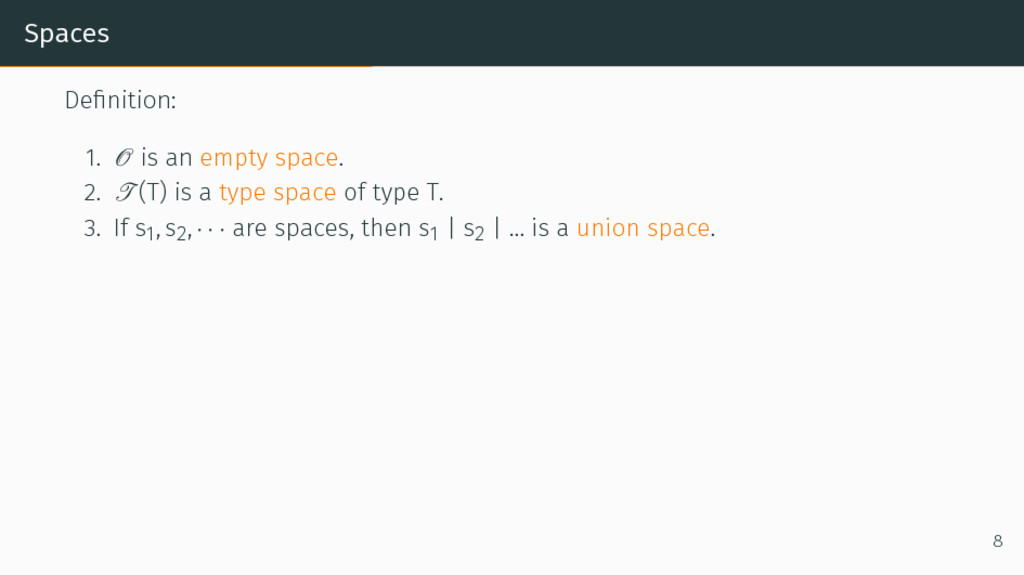Click the orange progress bar under title
Screen dimensions: 1024x575
tap(186, 67)
